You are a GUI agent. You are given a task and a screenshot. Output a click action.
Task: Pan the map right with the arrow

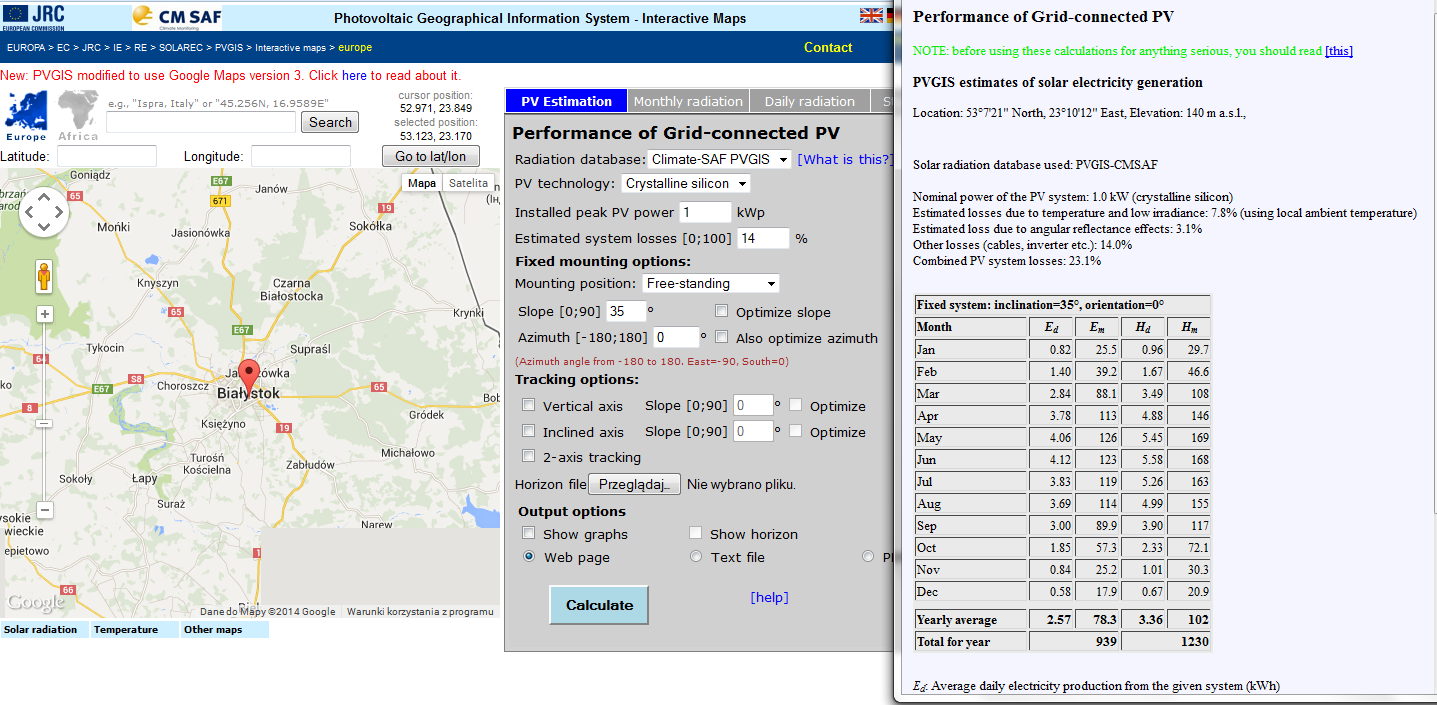tap(60, 211)
